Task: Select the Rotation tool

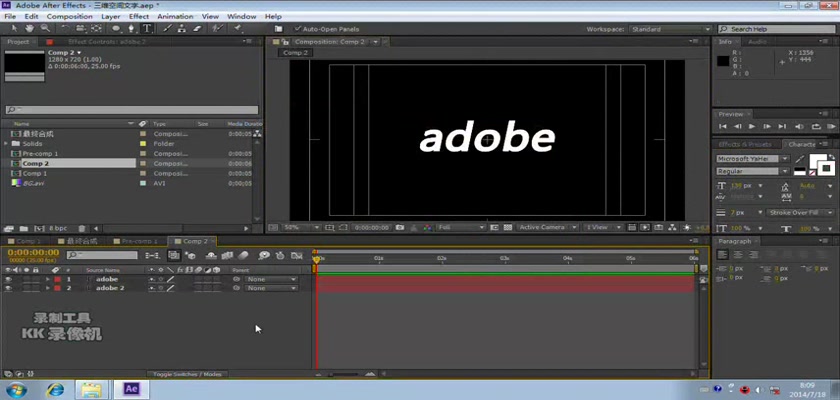Action: pos(65,29)
